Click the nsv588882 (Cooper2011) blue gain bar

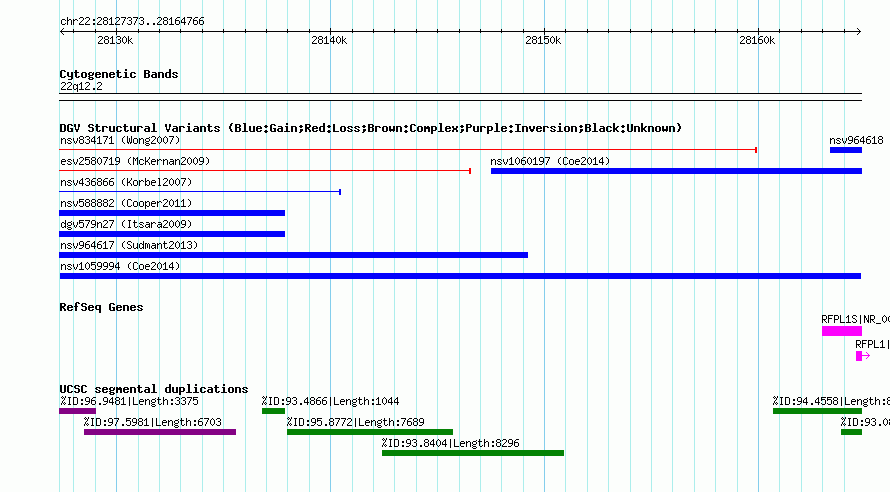pos(172,213)
